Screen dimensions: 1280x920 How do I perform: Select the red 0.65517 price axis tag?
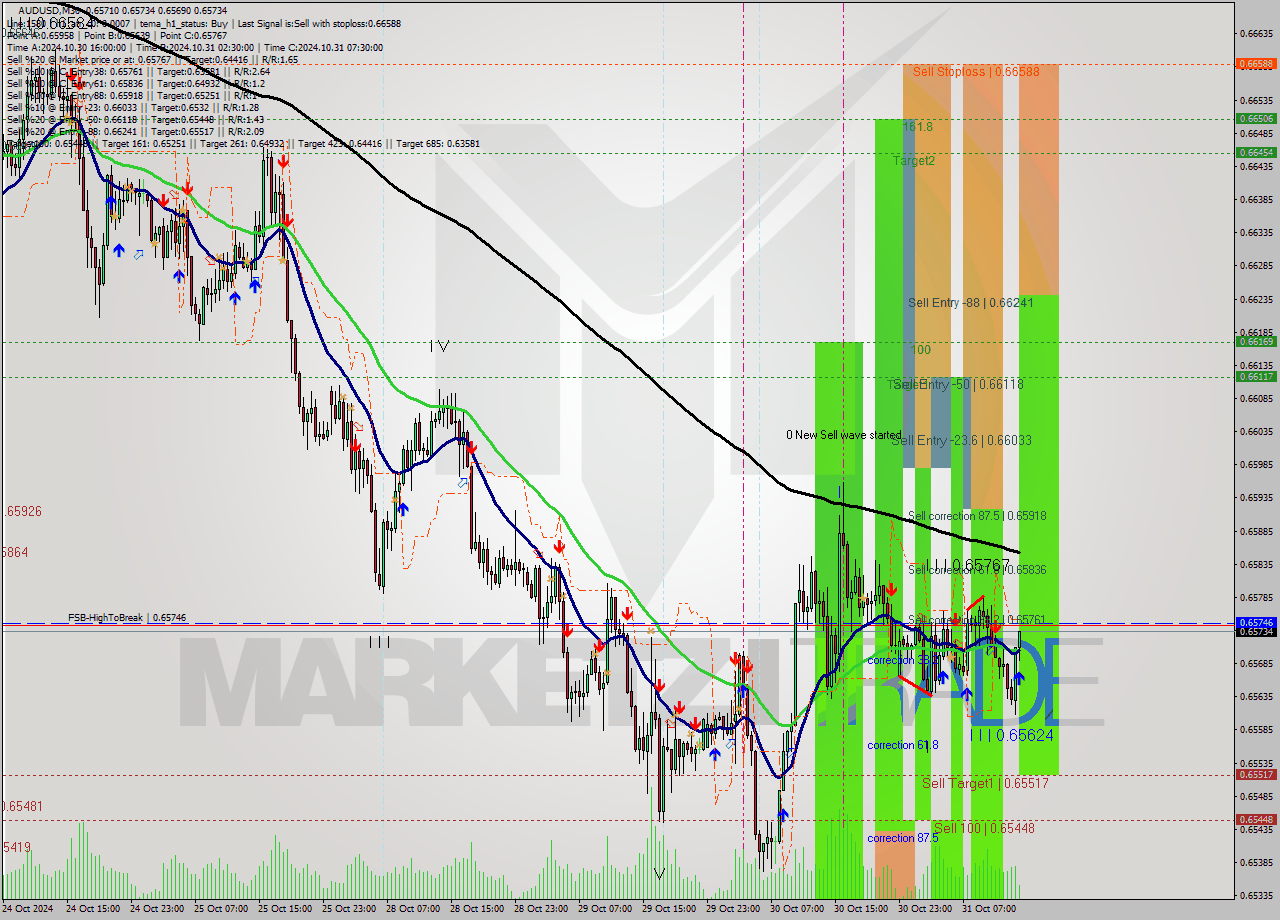(x=1256, y=775)
